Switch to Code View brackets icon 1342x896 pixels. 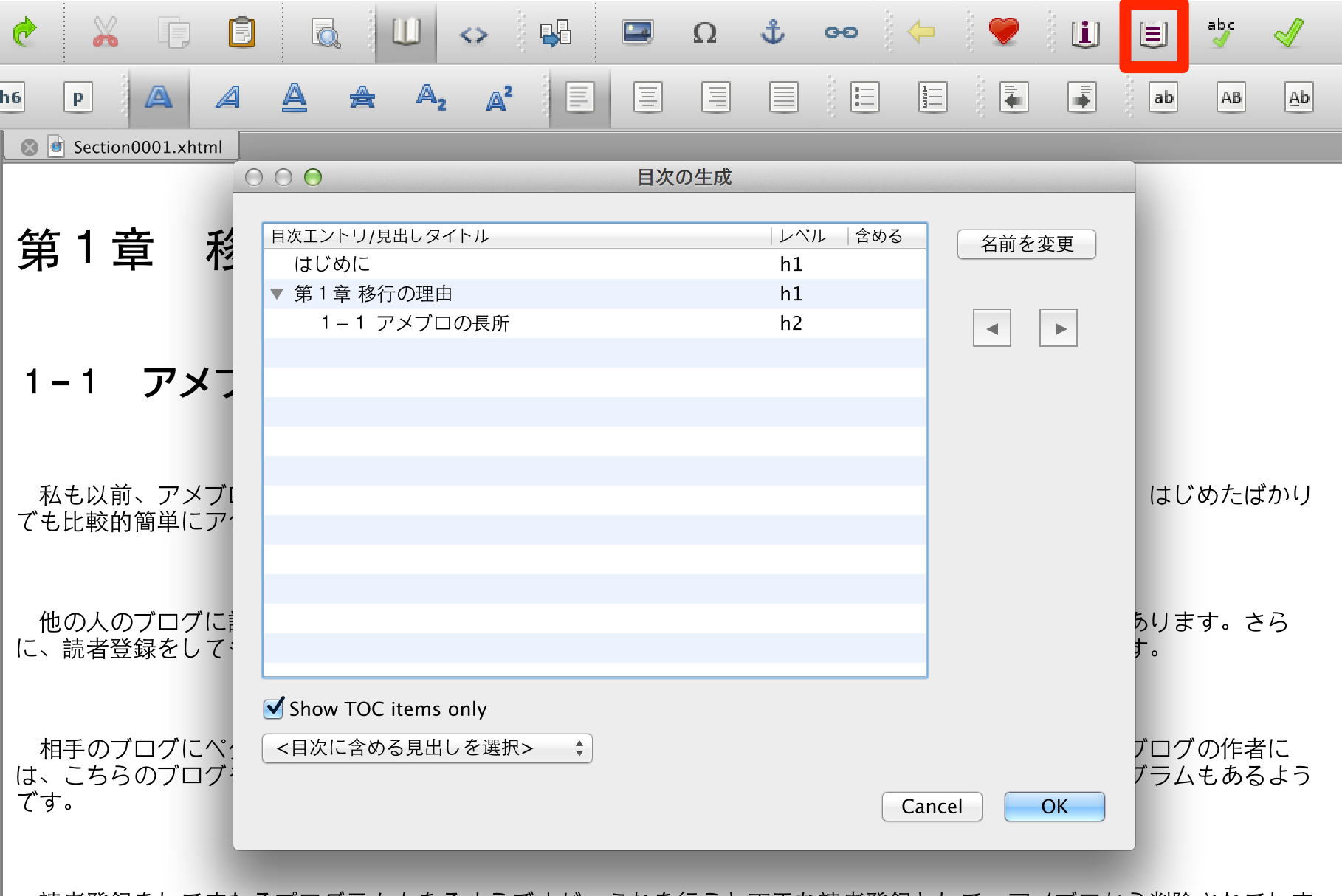[473, 34]
